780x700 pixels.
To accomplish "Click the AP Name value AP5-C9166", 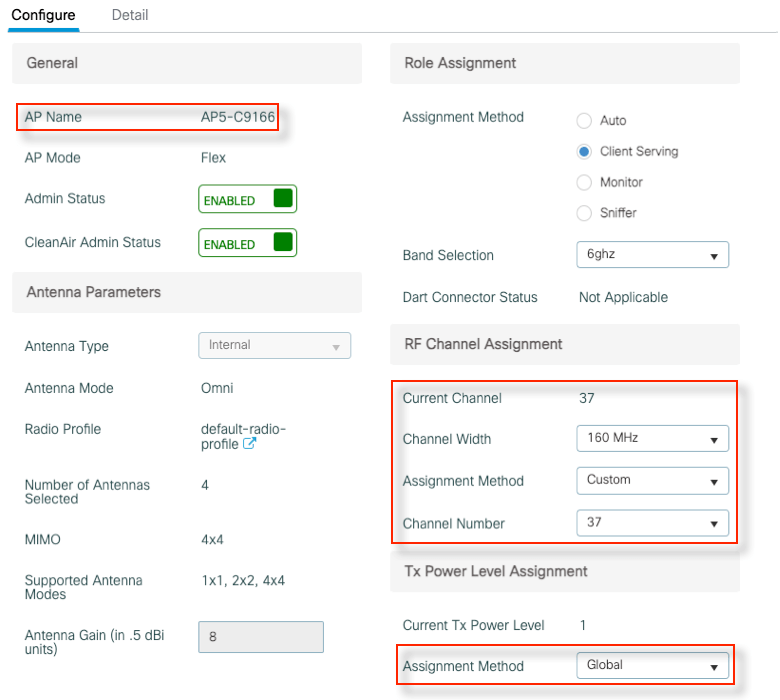I will [237, 117].
